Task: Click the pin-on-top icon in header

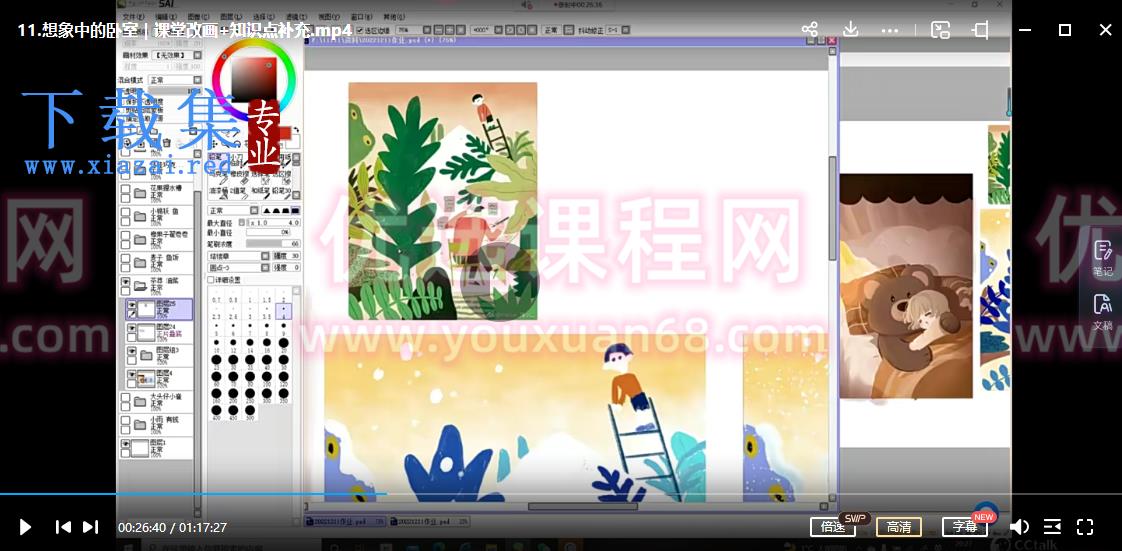Action: [x=981, y=29]
